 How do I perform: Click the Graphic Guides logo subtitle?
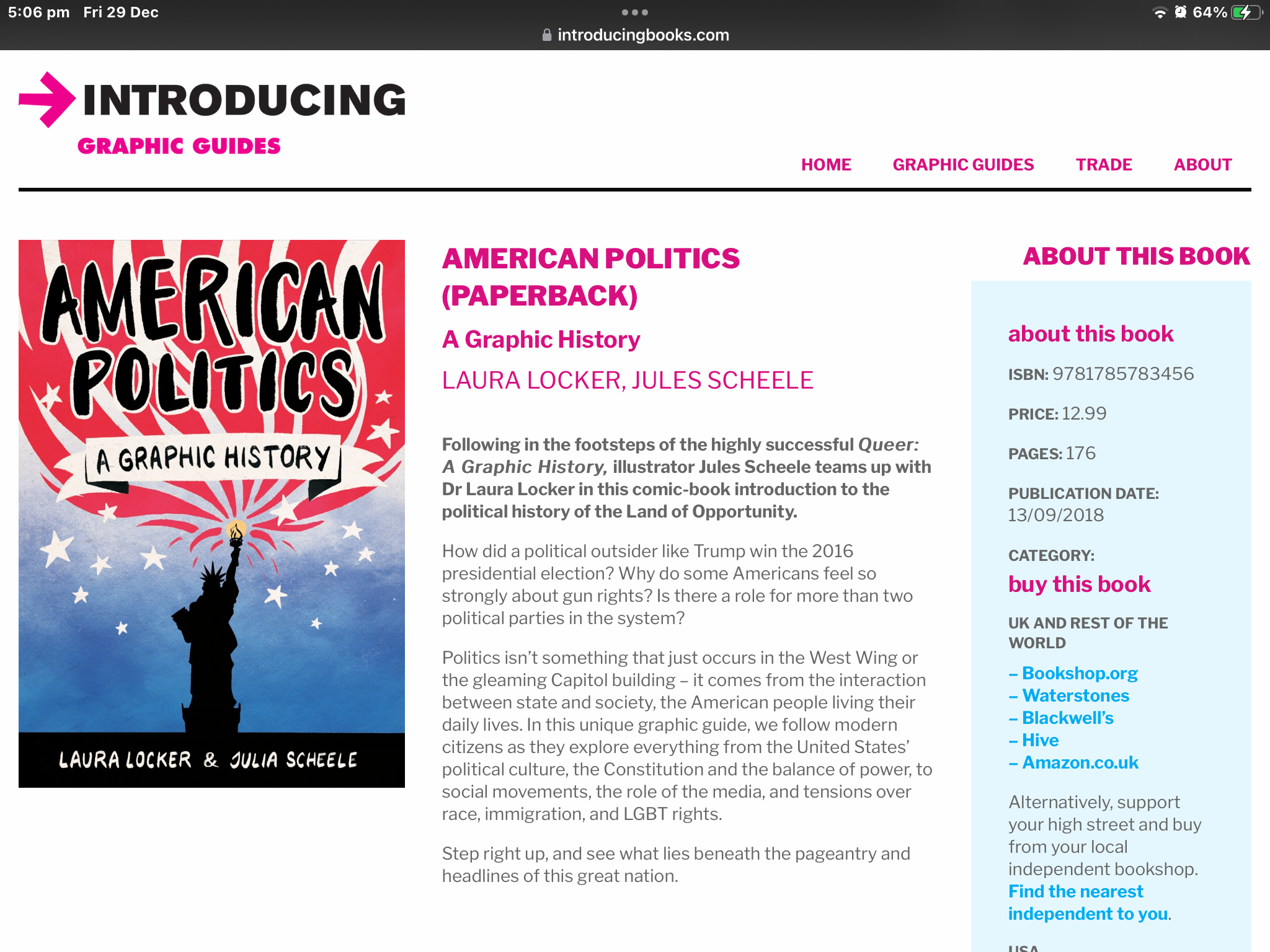click(x=179, y=146)
